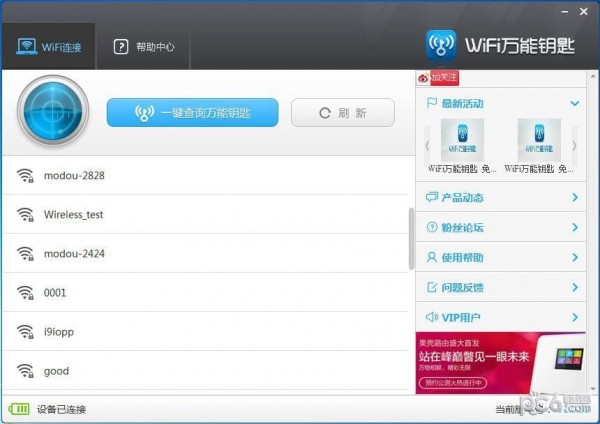Open the 站在峰巅瞥见一眼未来 ad banner
Image resolution: width=600 pixels, height=424 pixels.
(x=501, y=363)
